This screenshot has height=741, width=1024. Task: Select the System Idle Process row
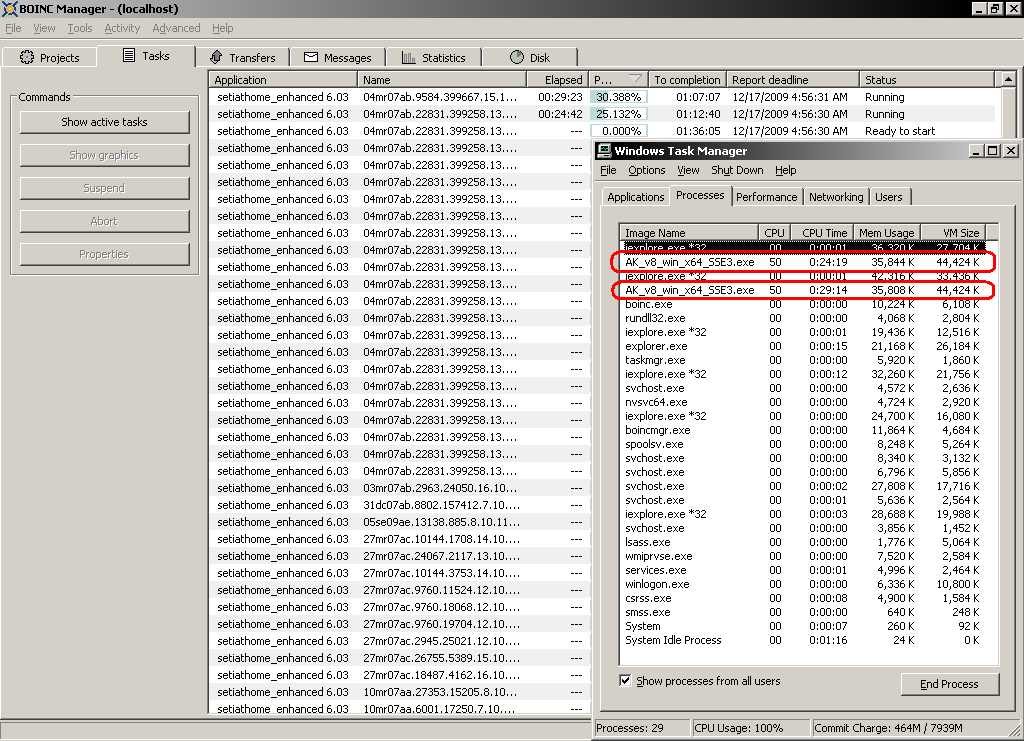pos(802,640)
